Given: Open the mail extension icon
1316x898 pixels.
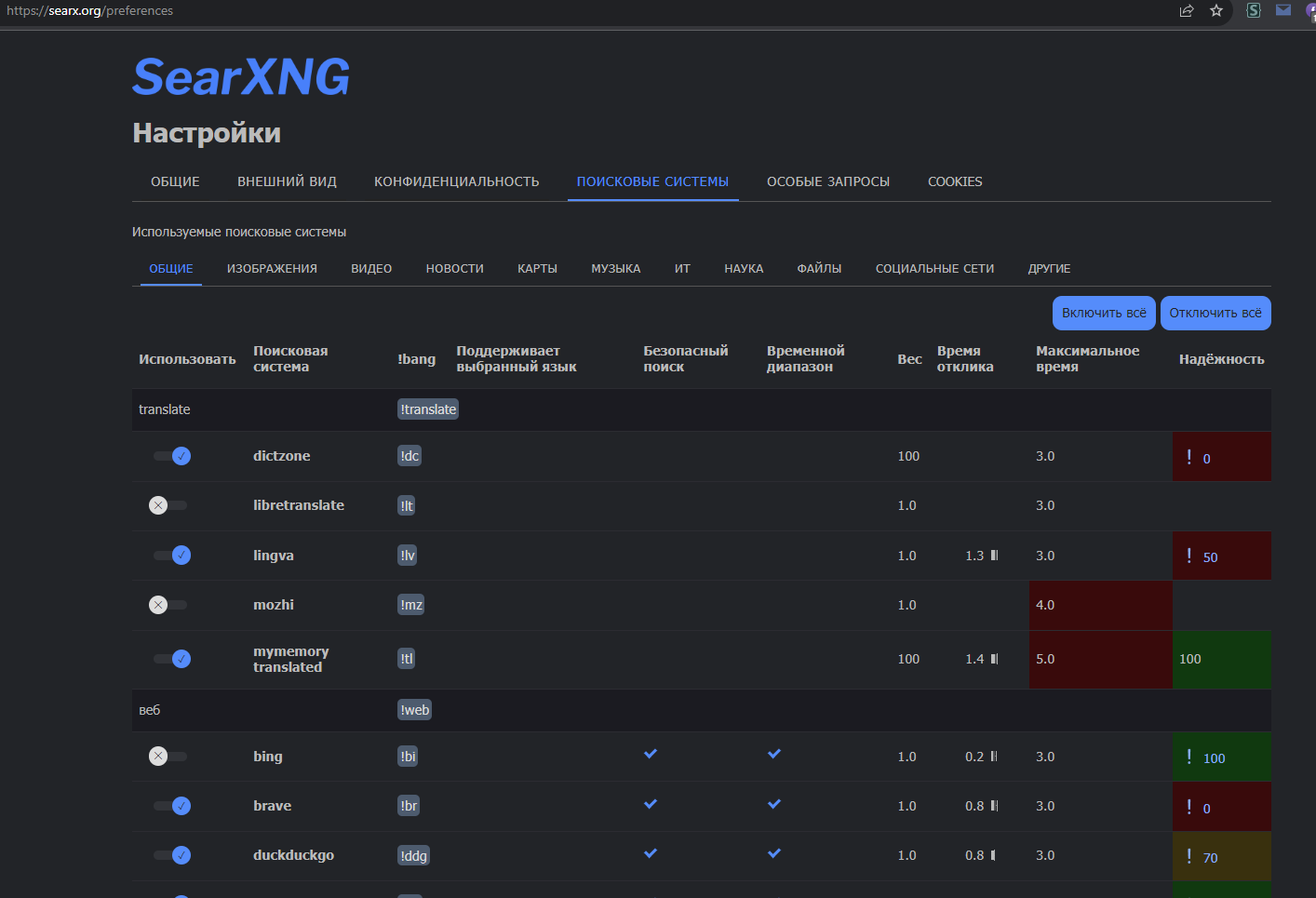Looking at the screenshot, I should click(1283, 10).
